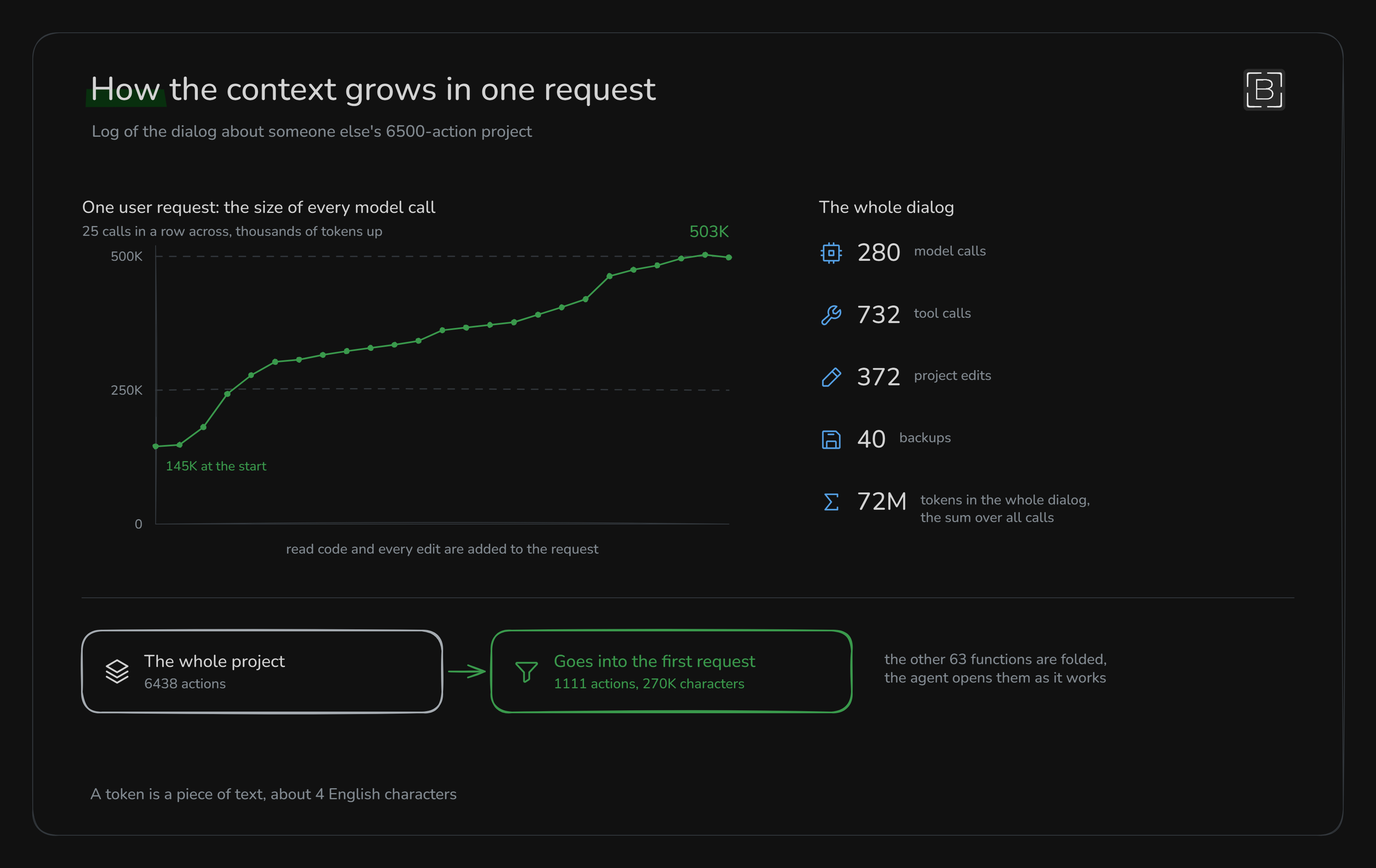
Task: Click the wrench icon beside 732 tool calls
Action: 831,315
